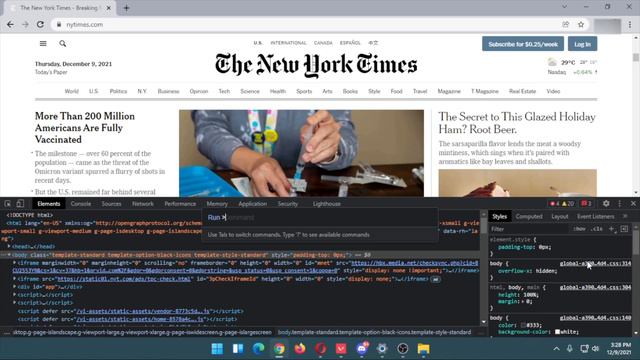
Task: Open the NYT hamburger sections menu
Action: point(43,43)
